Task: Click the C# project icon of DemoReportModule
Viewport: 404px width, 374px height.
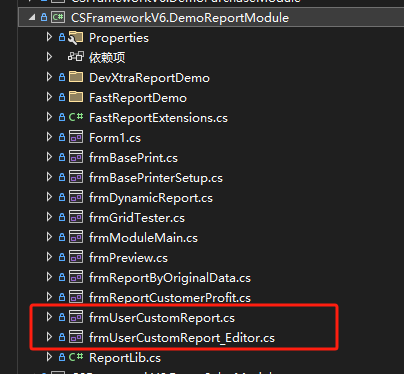Action: [x=58, y=17]
